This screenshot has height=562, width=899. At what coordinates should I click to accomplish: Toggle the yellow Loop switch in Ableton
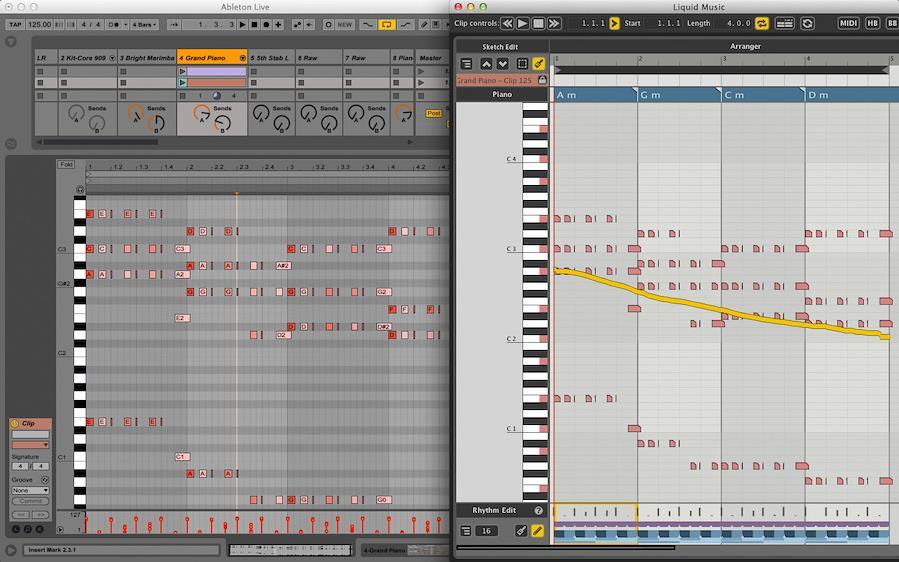(x=387, y=25)
